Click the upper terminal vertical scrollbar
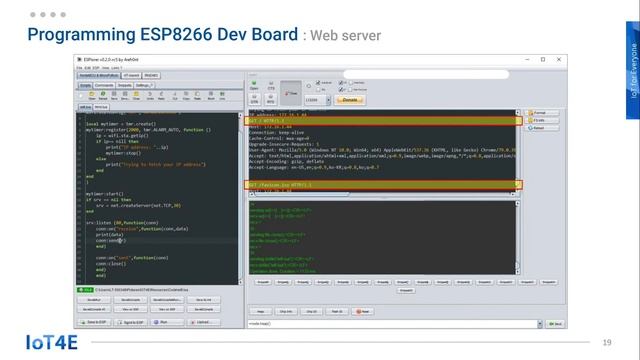The image size is (640, 360). click(518, 151)
